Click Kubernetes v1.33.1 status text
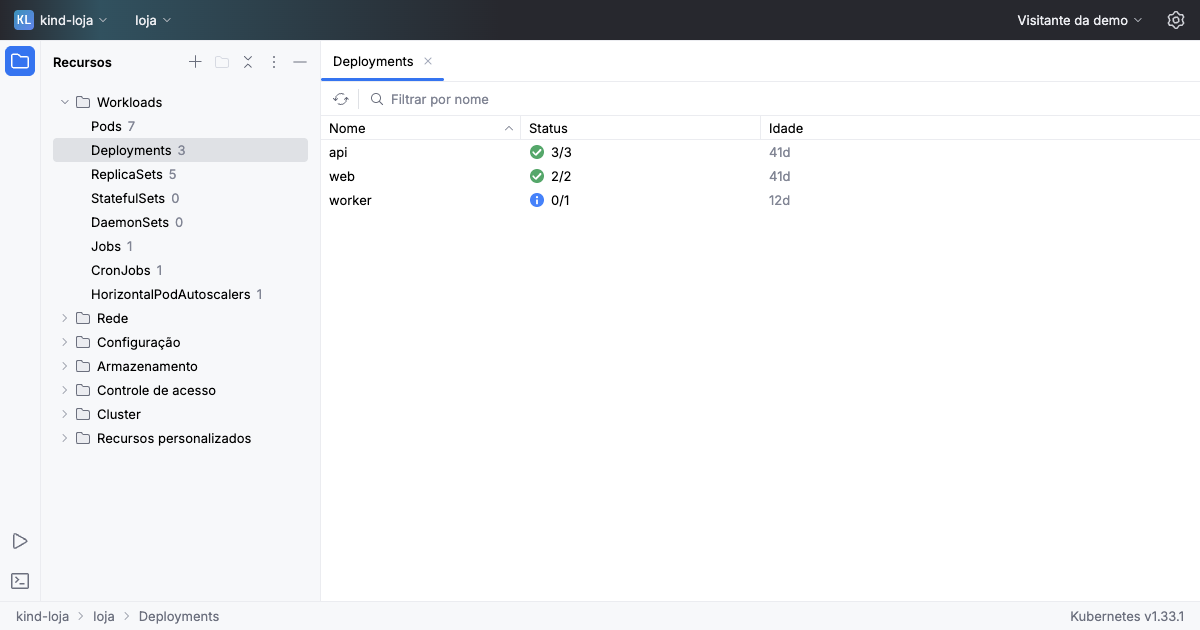Image resolution: width=1200 pixels, height=630 pixels. click(1127, 616)
